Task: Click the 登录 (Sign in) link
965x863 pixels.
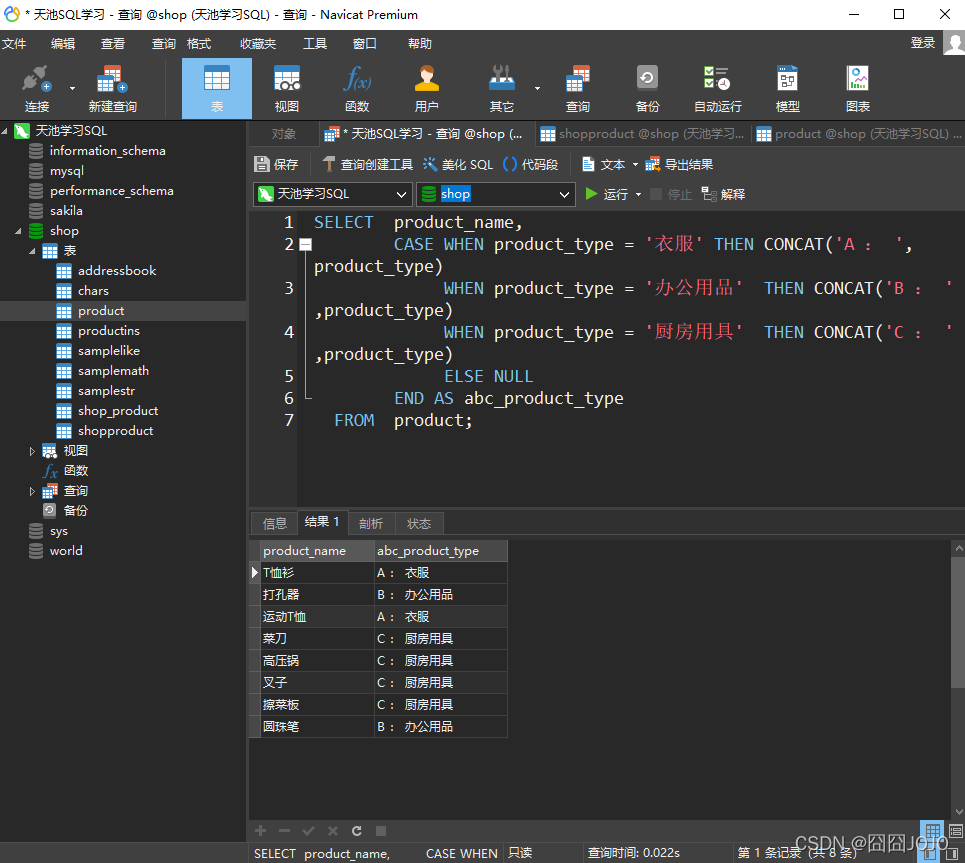Action: pos(923,43)
